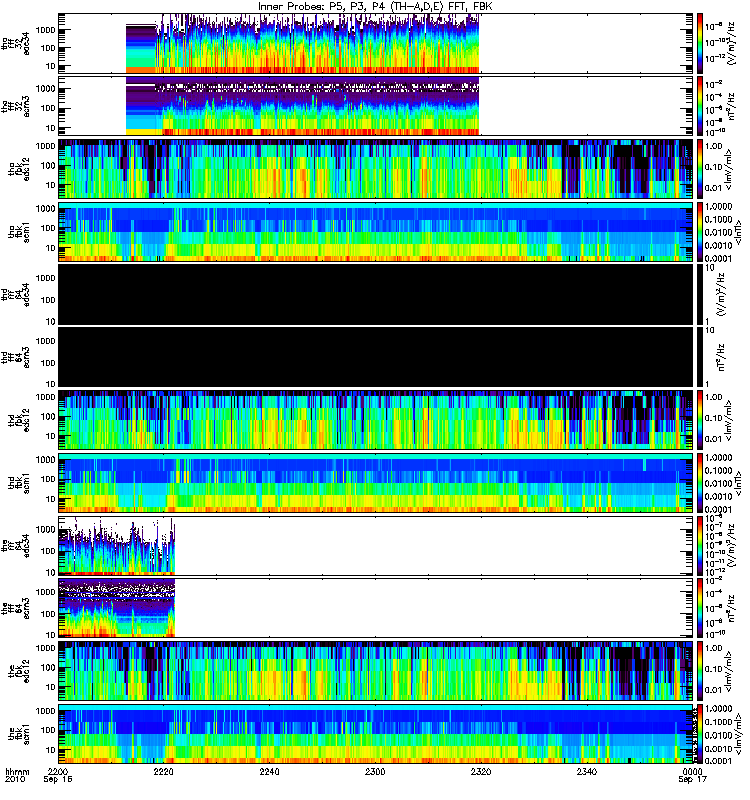Click the nT²/Hz unit label of tha scm3 panel

click(730, 106)
